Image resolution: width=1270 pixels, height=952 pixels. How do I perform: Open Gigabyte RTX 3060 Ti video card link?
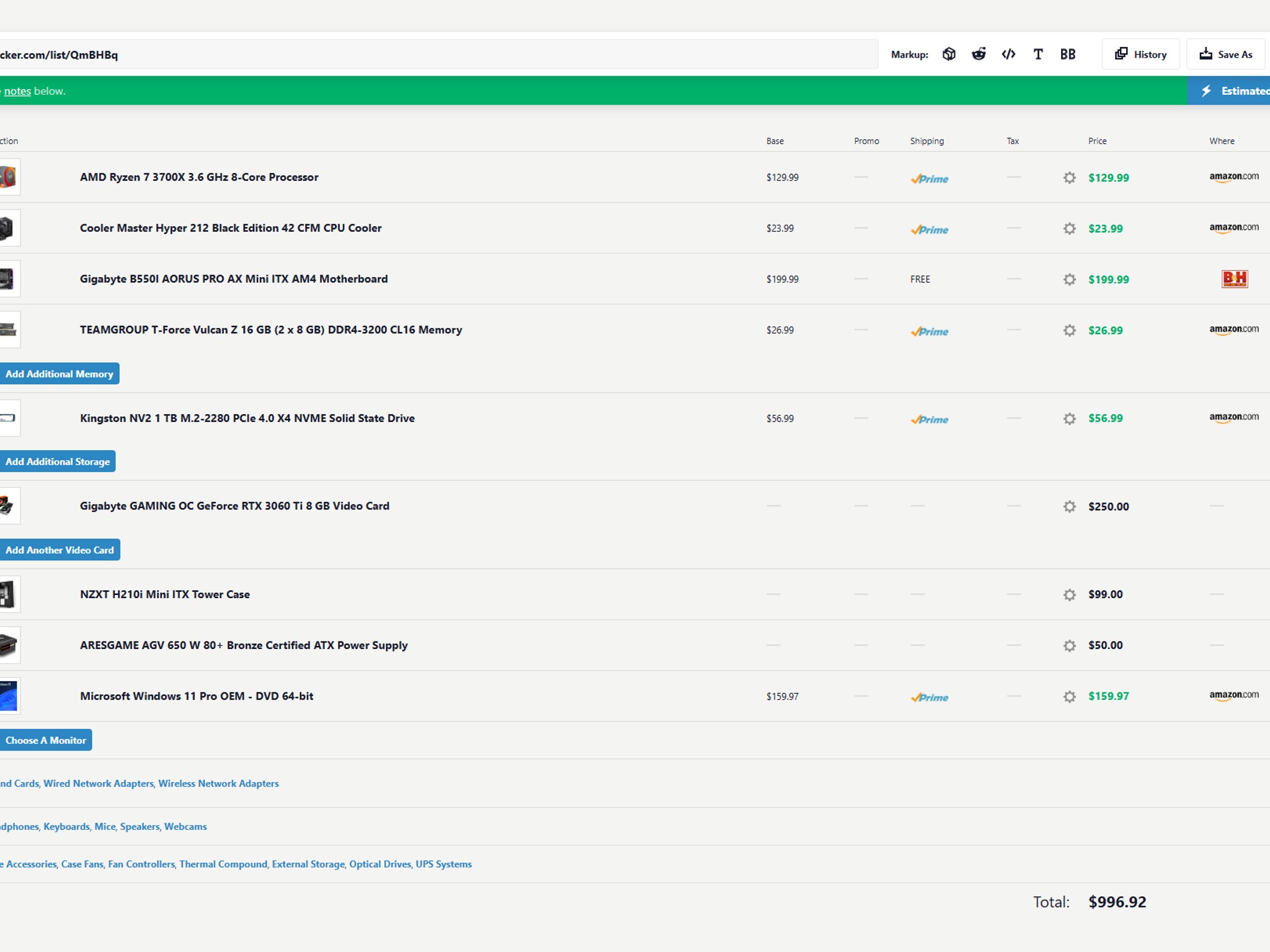point(234,505)
